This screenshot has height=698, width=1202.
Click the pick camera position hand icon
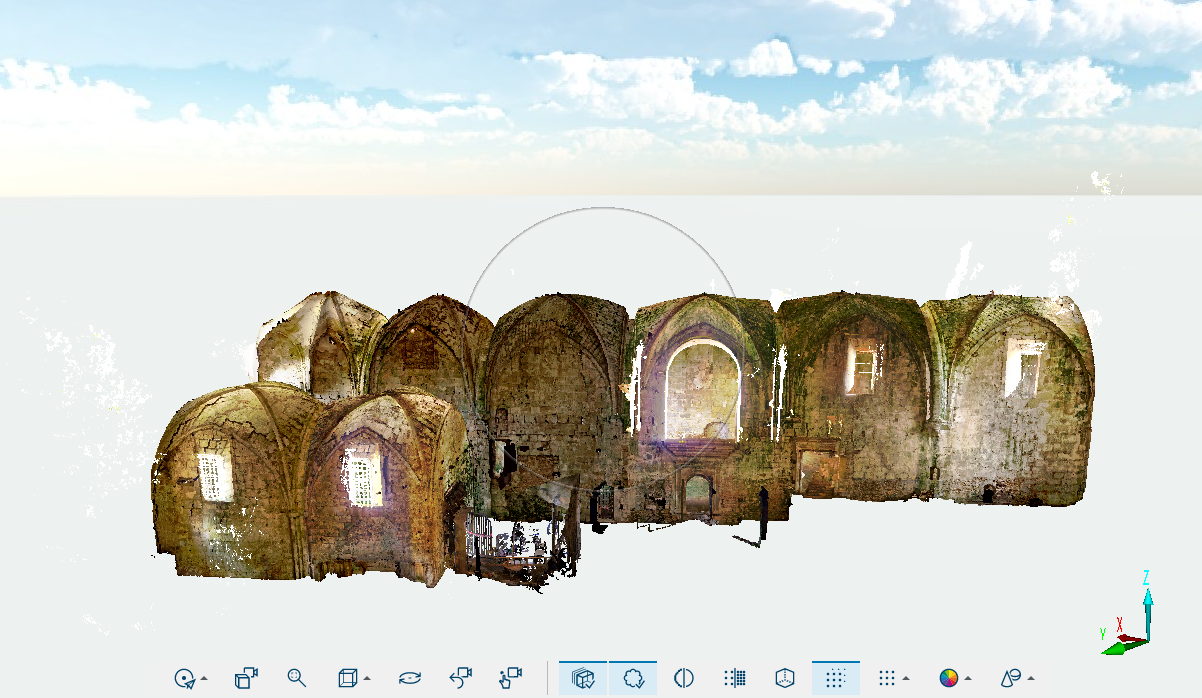(510, 678)
